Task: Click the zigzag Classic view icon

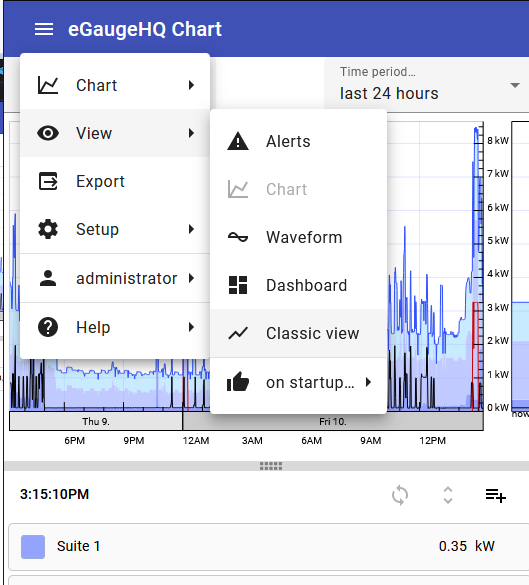Action: point(238,333)
